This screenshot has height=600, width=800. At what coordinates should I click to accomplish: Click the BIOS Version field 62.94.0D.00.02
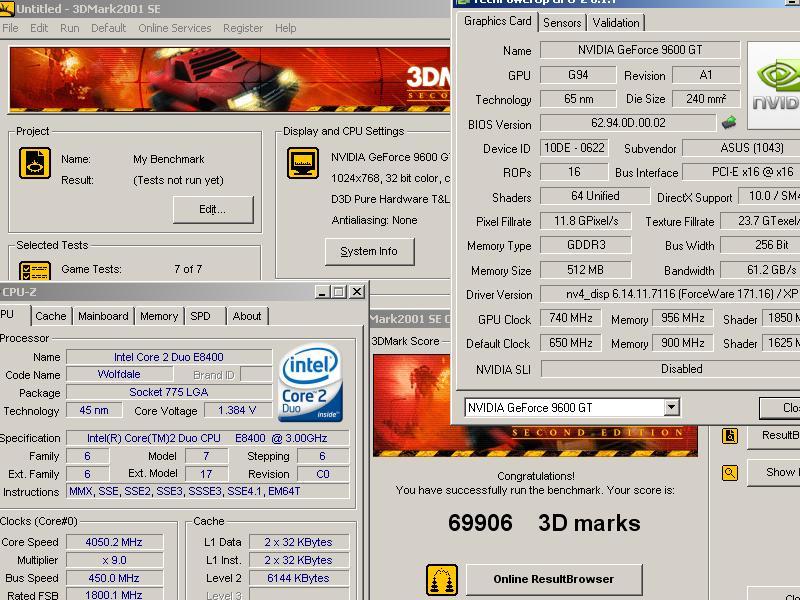(x=628, y=123)
